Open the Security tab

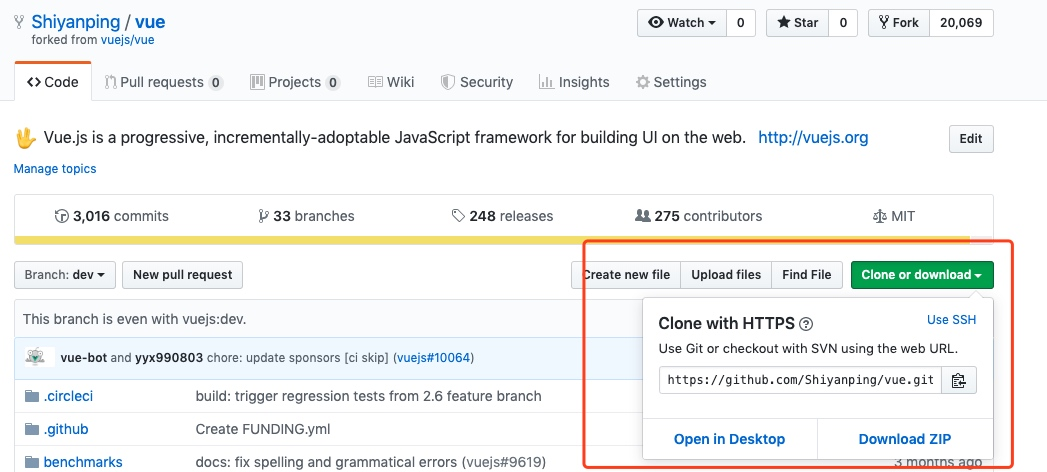(477, 82)
